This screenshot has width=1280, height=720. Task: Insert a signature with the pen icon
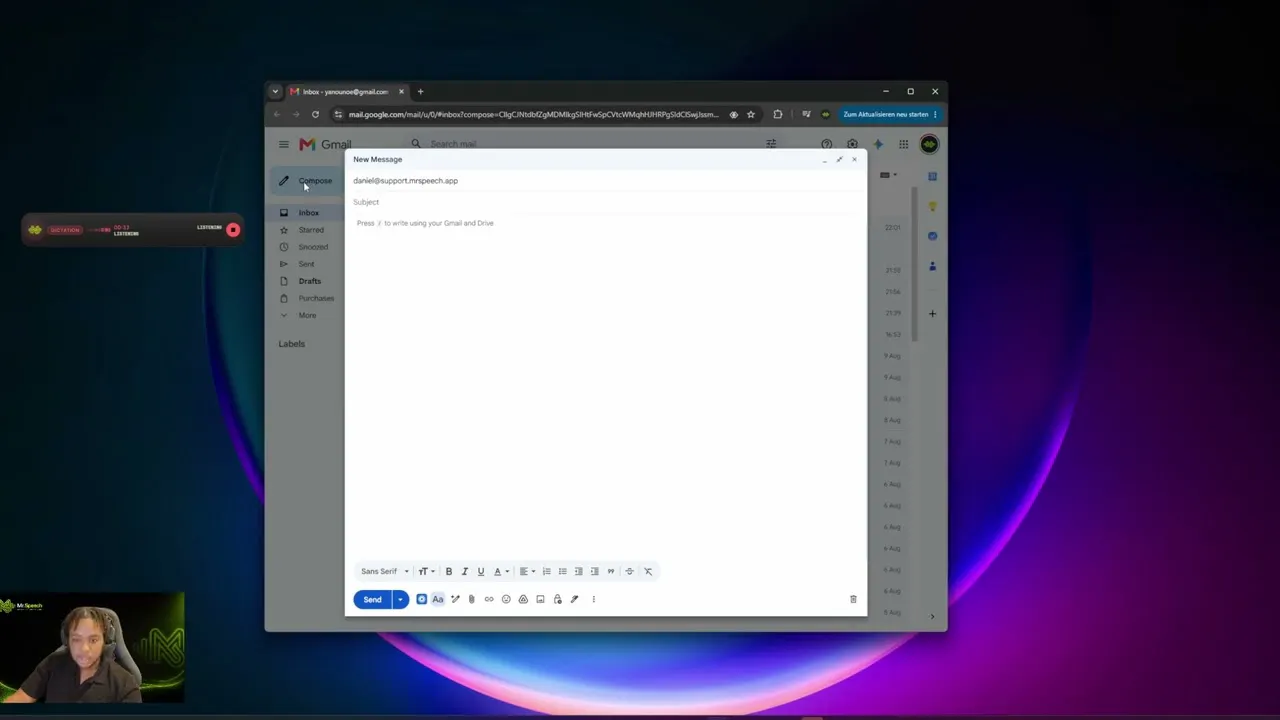pos(574,599)
